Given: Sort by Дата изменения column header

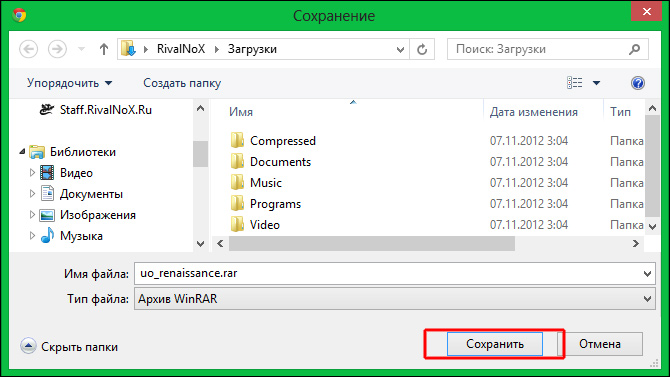Looking at the screenshot, I should [x=534, y=112].
